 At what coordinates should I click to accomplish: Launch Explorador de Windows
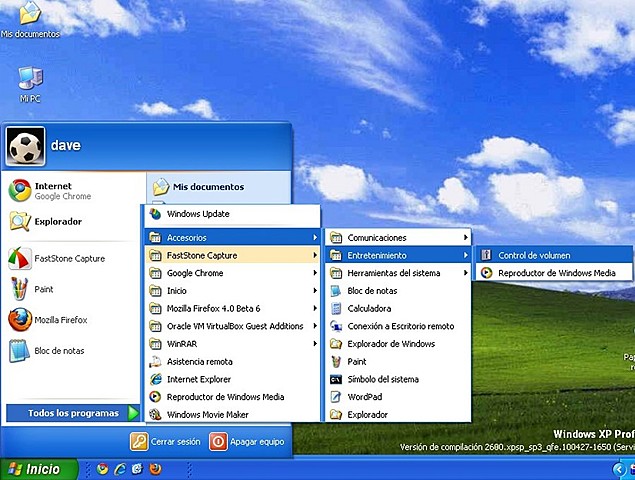[x=398, y=344]
